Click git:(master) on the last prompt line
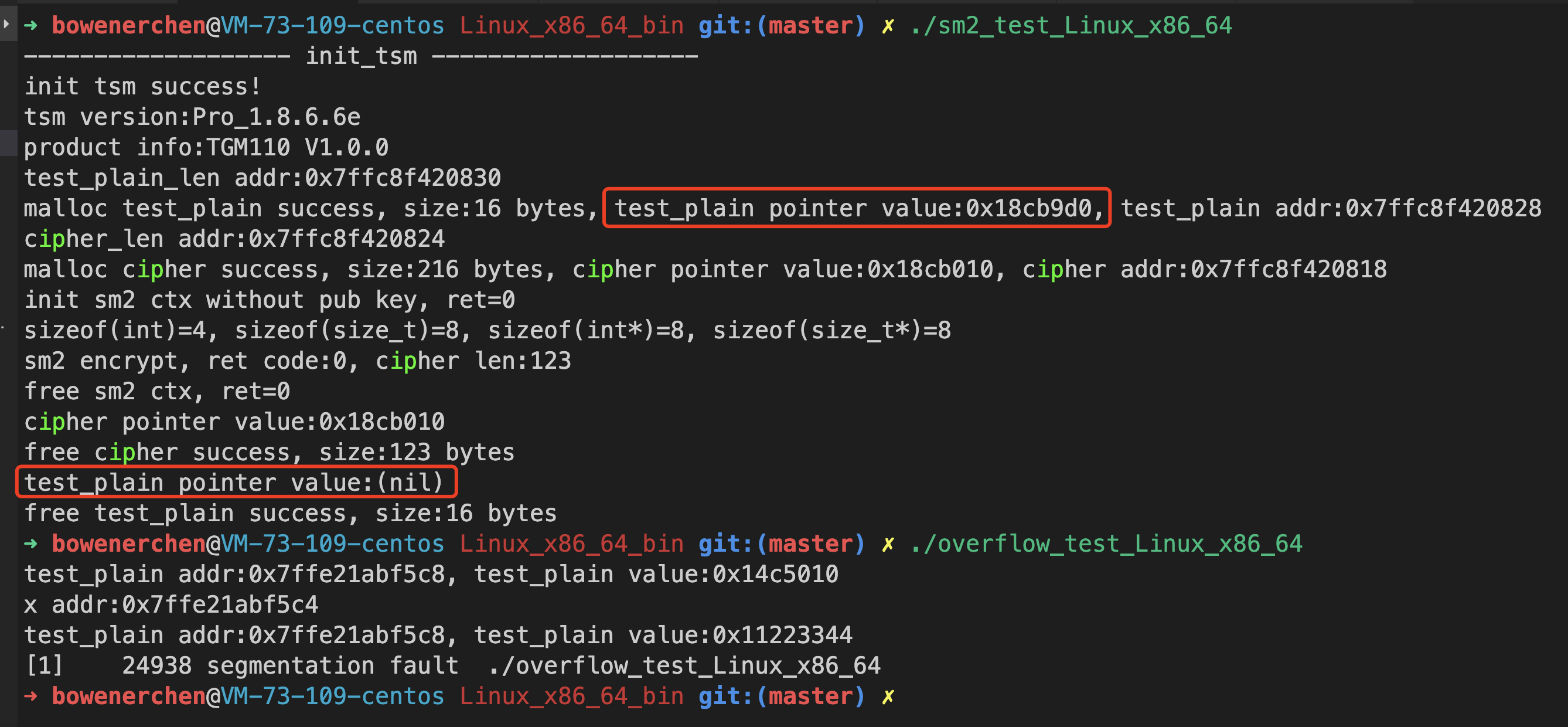The width and height of the screenshot is (1568, 727). [781, 696]
